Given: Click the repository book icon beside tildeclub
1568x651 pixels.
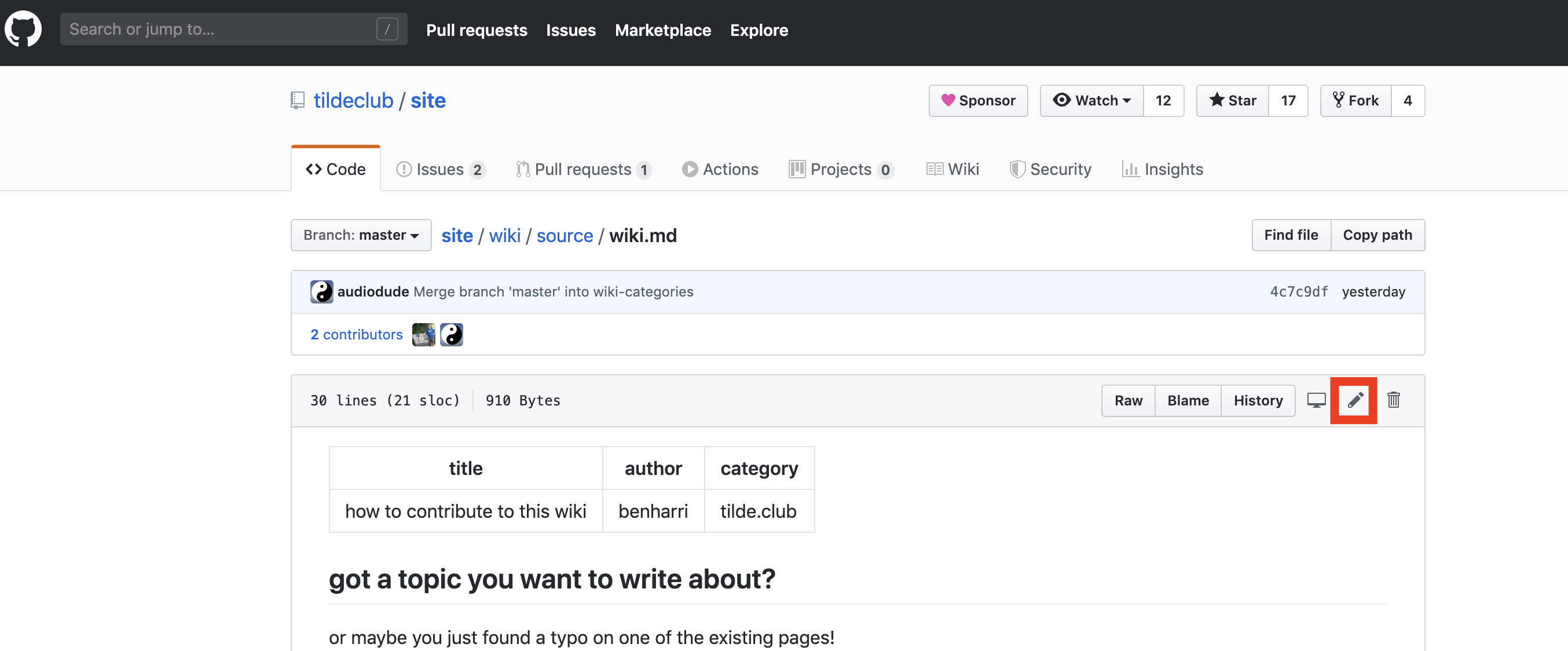Looking at the screenshot, I should pos(298,100).
